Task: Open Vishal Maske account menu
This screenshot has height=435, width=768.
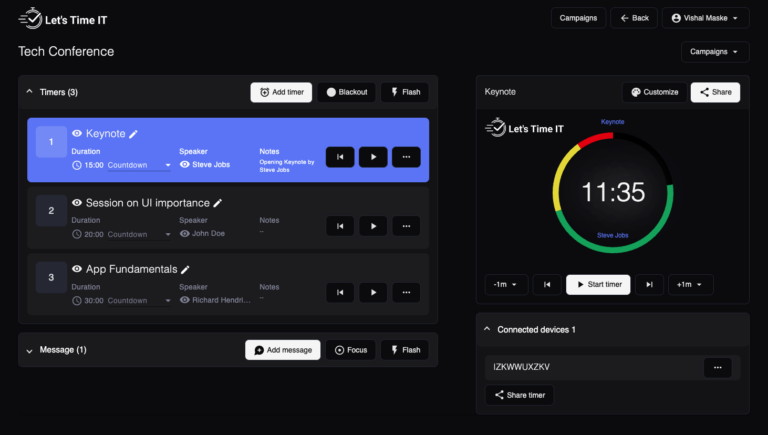Action: (x=705, y=18)
